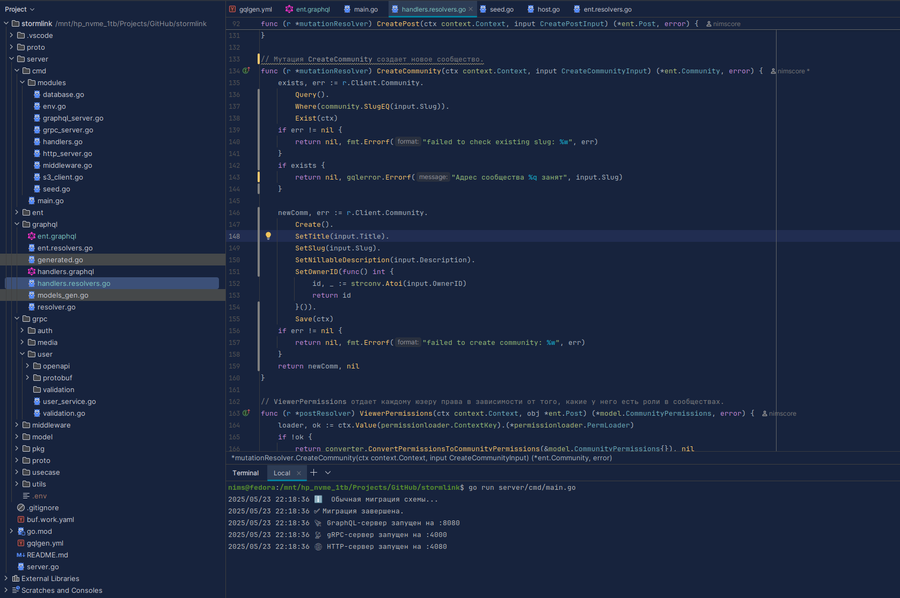Viewport: 900px width, 598px height.
Task: Click gutter implementation icon at line 163
Action: click(246, 413)
